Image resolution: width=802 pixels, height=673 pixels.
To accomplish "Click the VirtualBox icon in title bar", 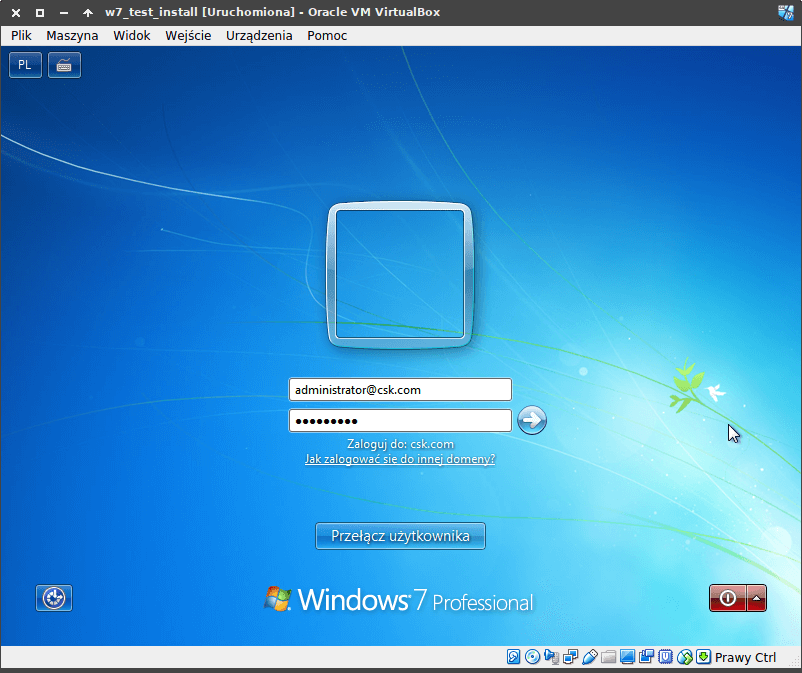I will click(x=786, y=12).
